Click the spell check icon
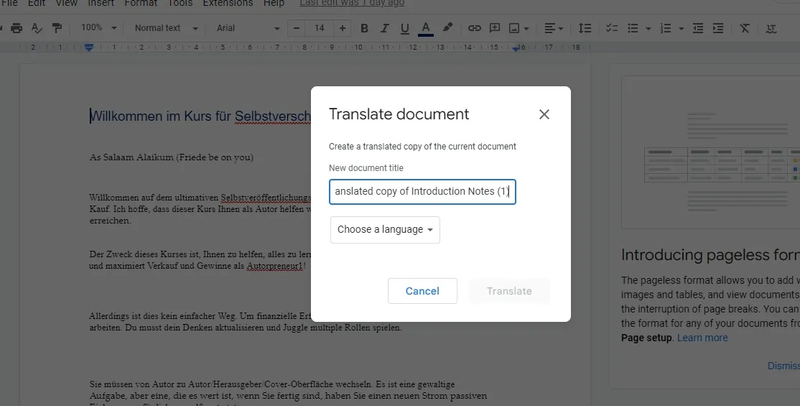This screenshot has height=406, width=800. (x=37, y=28)
